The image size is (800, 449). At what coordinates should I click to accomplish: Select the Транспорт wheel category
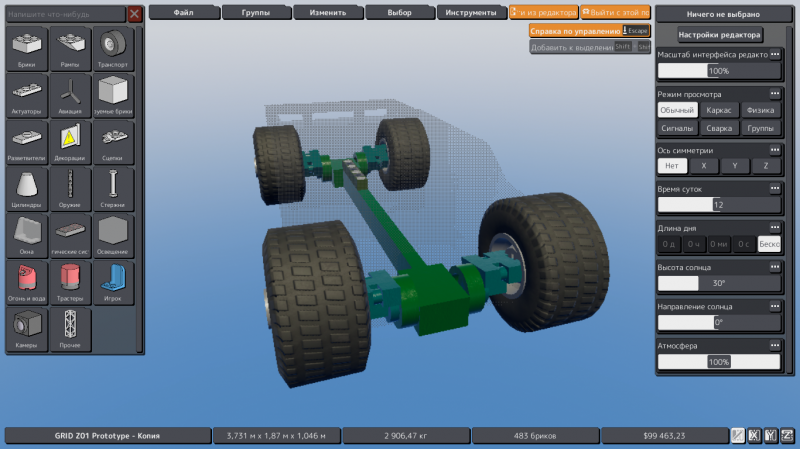(113, 49)
